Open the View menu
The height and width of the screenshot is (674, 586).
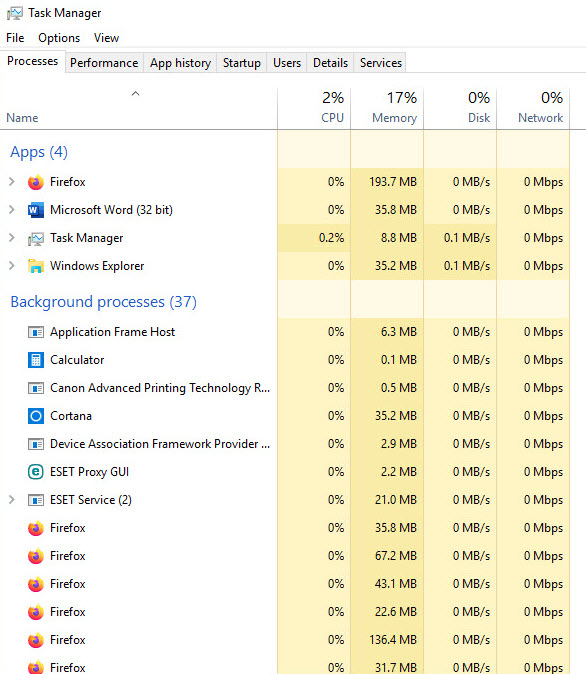point(106,38)
